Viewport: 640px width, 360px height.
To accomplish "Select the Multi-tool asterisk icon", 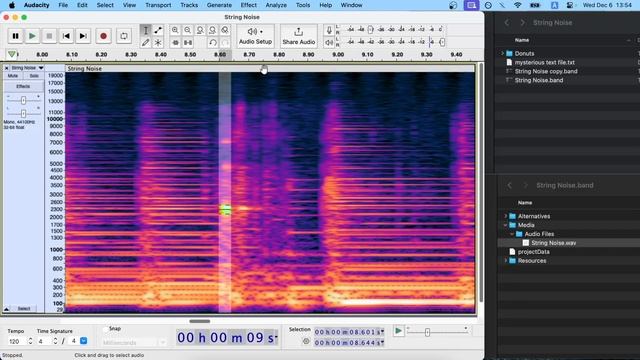I will (158, 42).
